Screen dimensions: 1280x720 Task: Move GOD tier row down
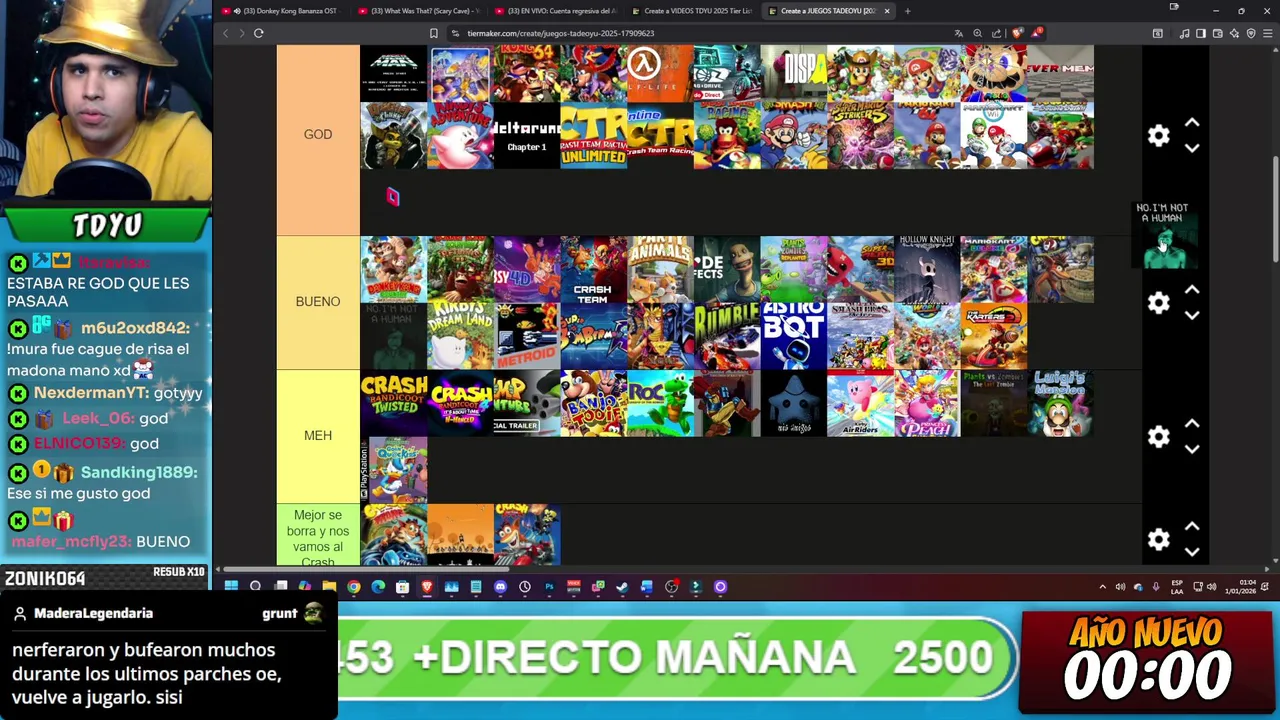tap(1192, 148)
